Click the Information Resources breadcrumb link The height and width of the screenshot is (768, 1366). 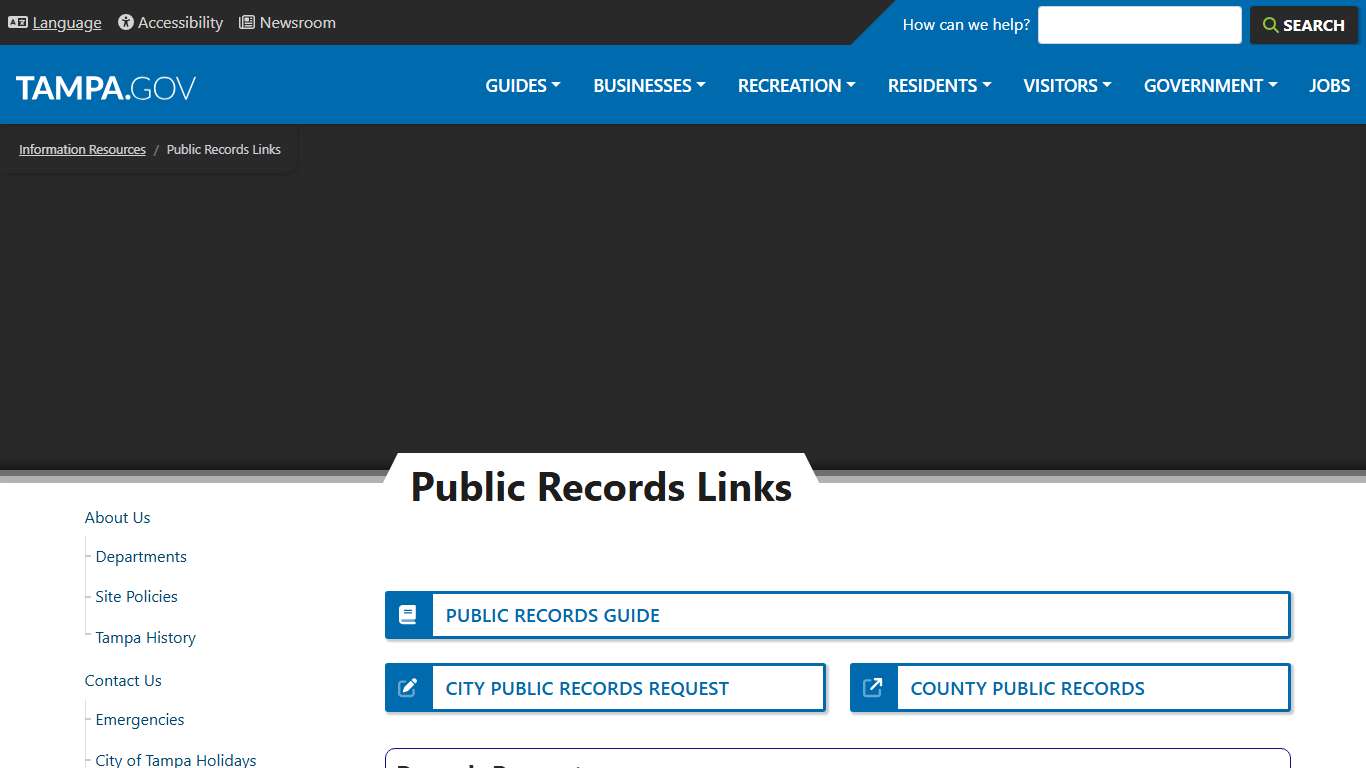[82, 149]
